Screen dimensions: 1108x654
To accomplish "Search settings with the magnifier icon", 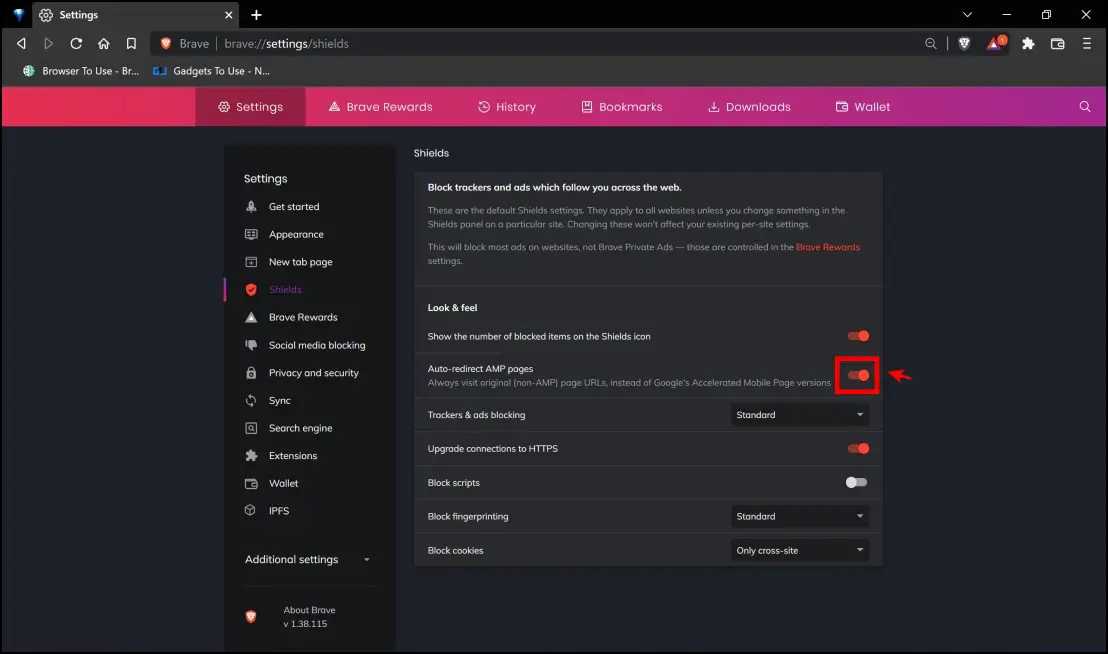I will point(1085,107).
